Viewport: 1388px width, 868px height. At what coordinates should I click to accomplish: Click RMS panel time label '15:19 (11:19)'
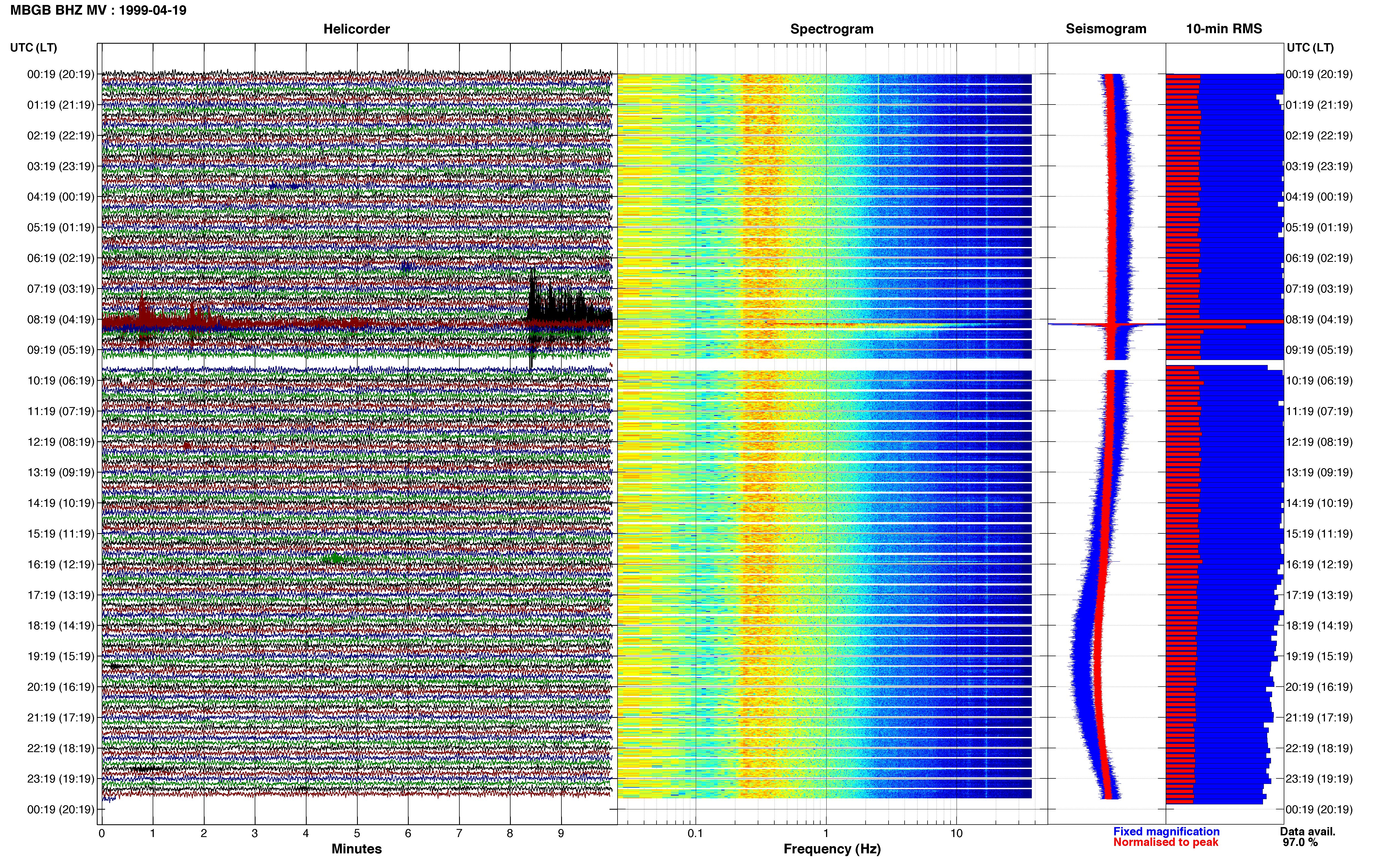(1319, 533)
